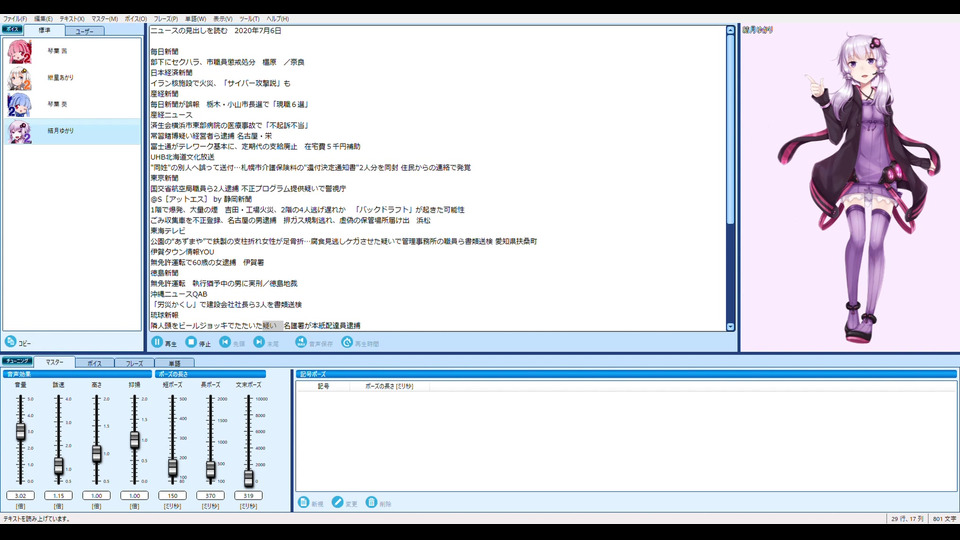Viewport: 960px width, 540px height.
Task: Switch to the 標準 voice list tab
Action: coord(45,30)
